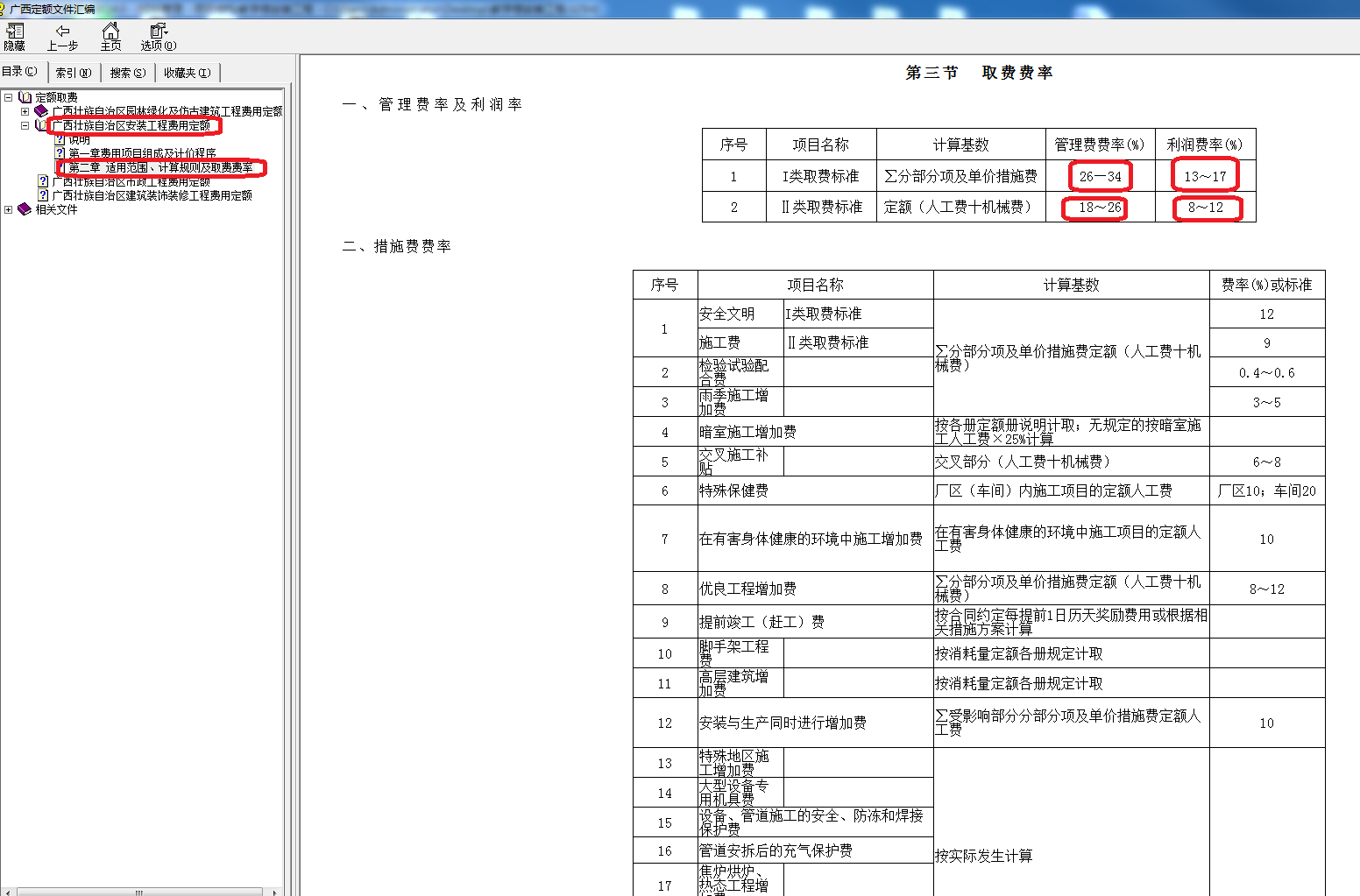Click the 隐藏 (Hide) toolbar icon

(x=15, y=32)
